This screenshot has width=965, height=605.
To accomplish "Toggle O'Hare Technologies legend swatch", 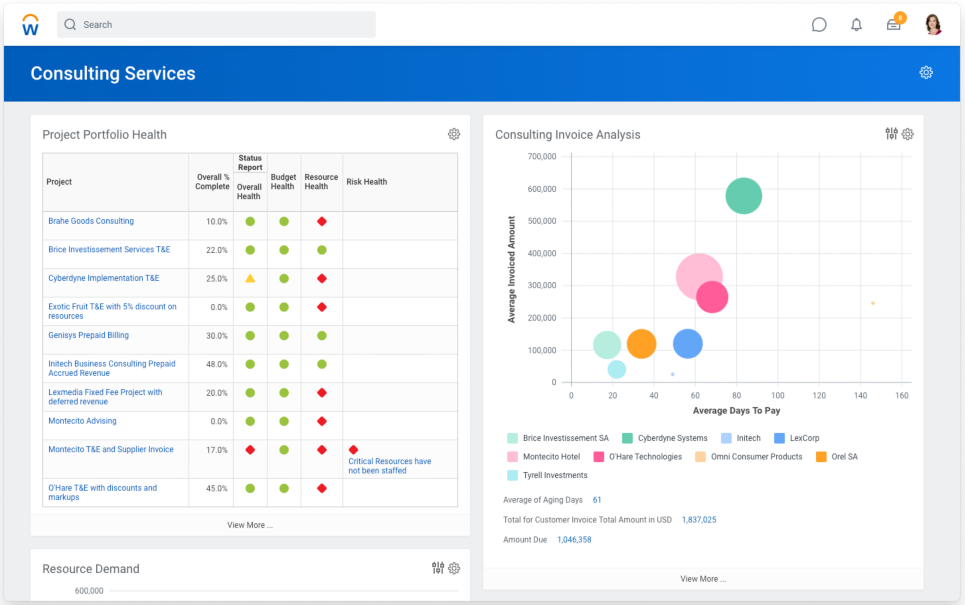I will click(598, 457).
